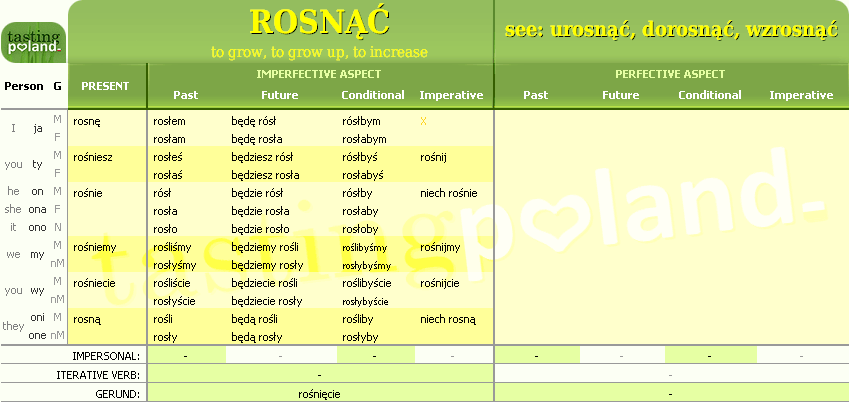Click the conditional form 'rósłby'
The image size is (849, 402).
(x=357, y=193)
